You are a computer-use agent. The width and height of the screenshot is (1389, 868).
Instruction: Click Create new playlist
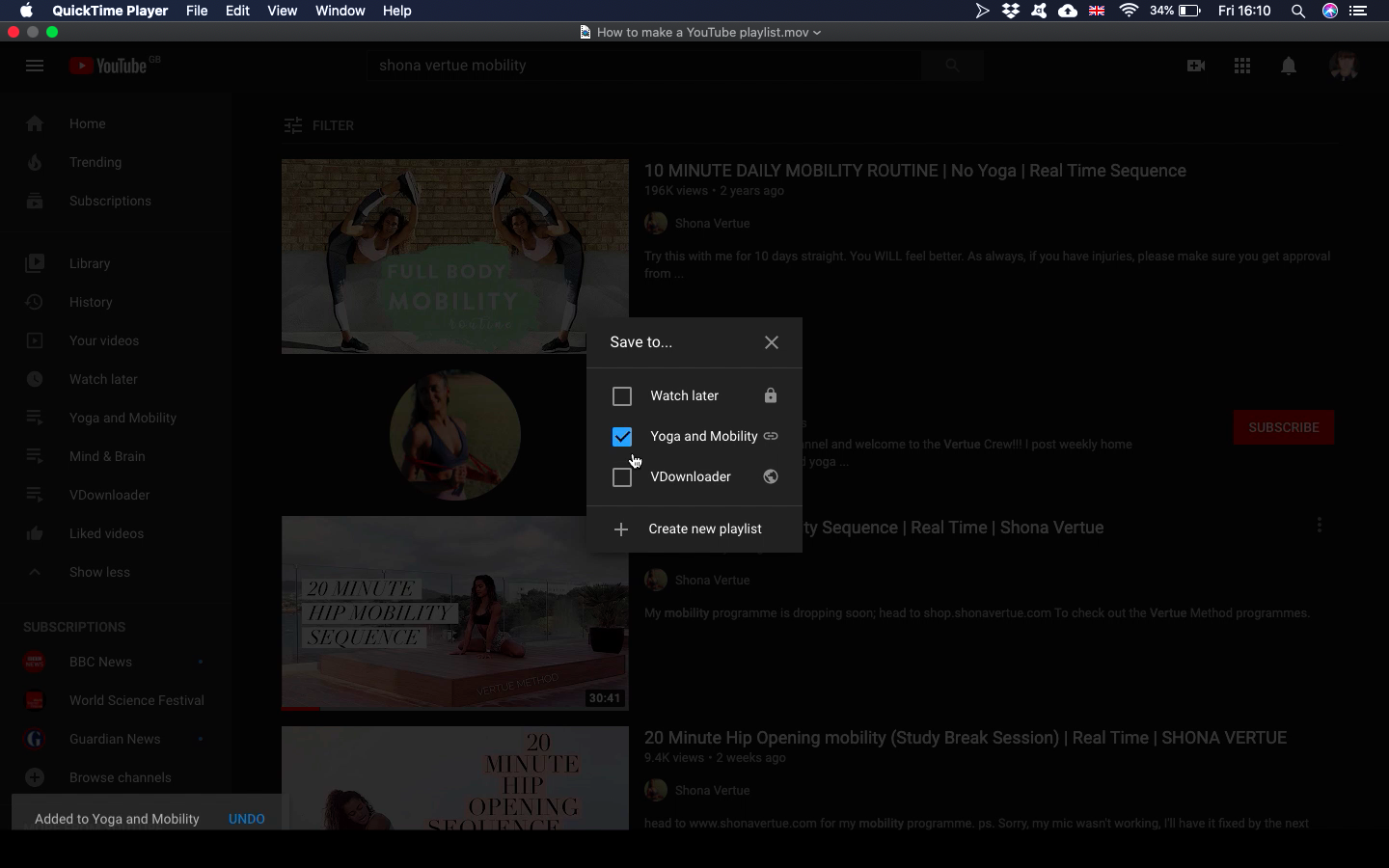tap(694, 529)
